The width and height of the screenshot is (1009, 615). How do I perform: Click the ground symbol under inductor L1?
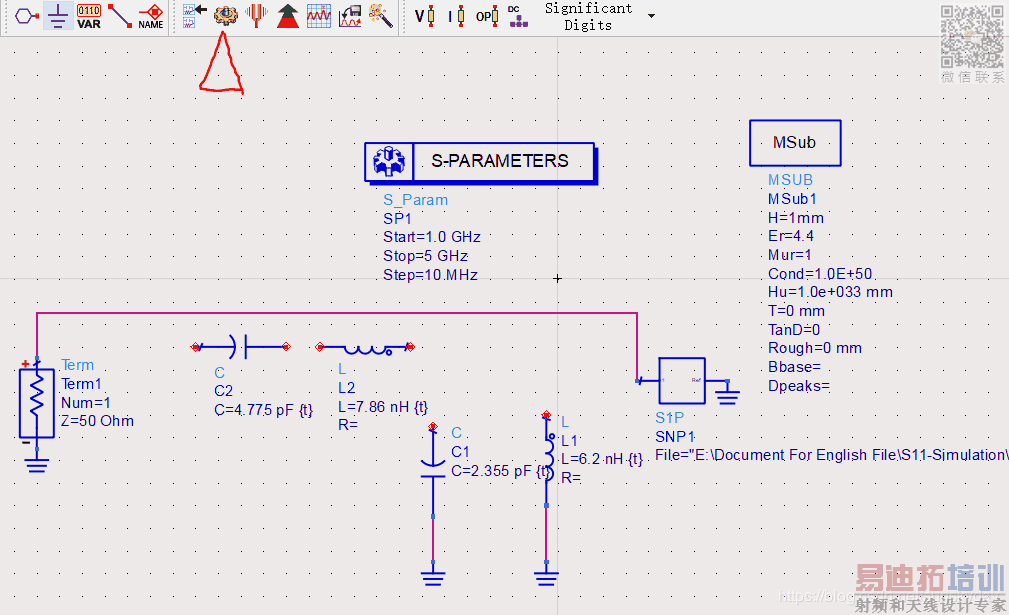546,576
